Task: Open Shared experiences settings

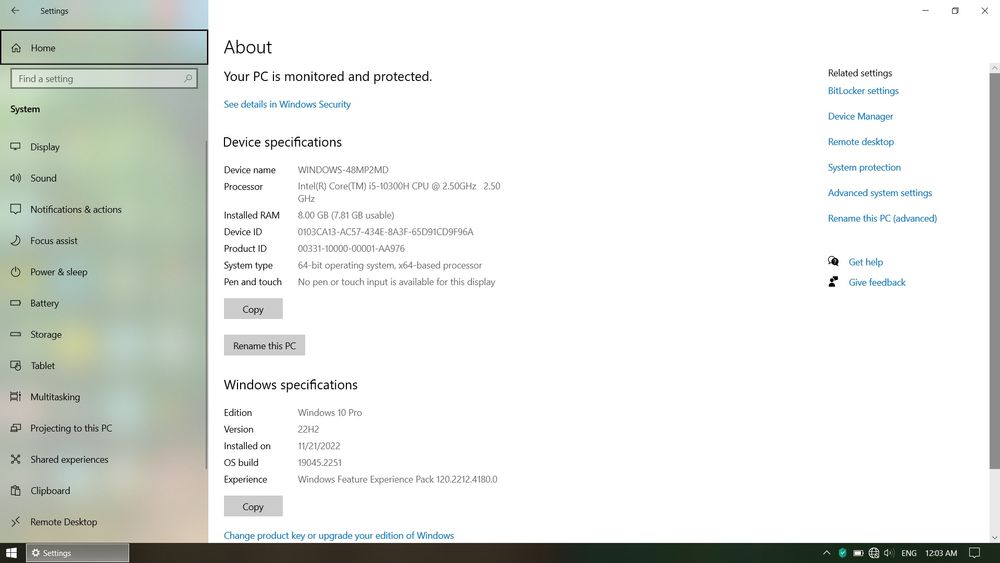Action: coord(104,459)
